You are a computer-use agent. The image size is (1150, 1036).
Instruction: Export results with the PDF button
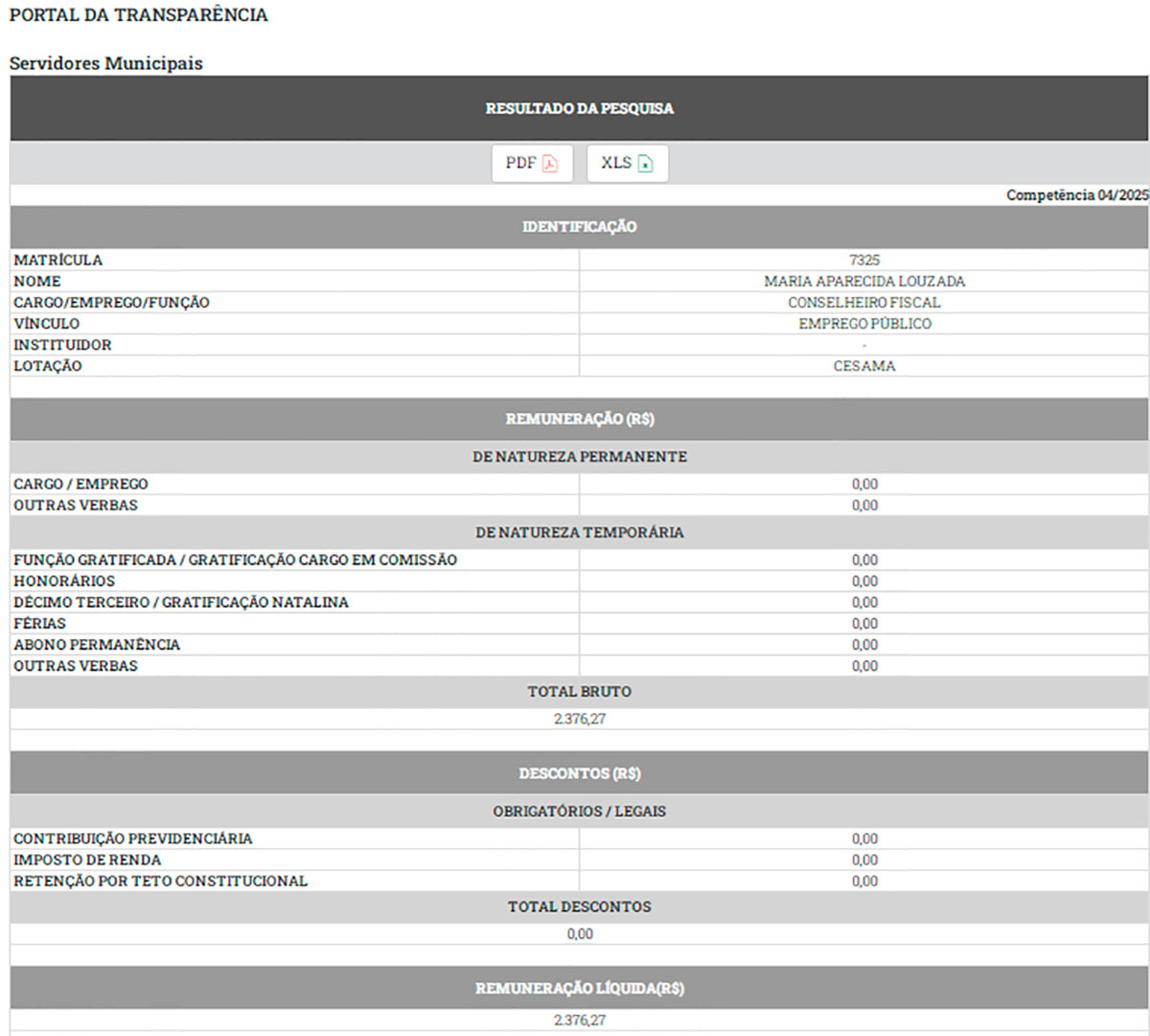(532, 163)
